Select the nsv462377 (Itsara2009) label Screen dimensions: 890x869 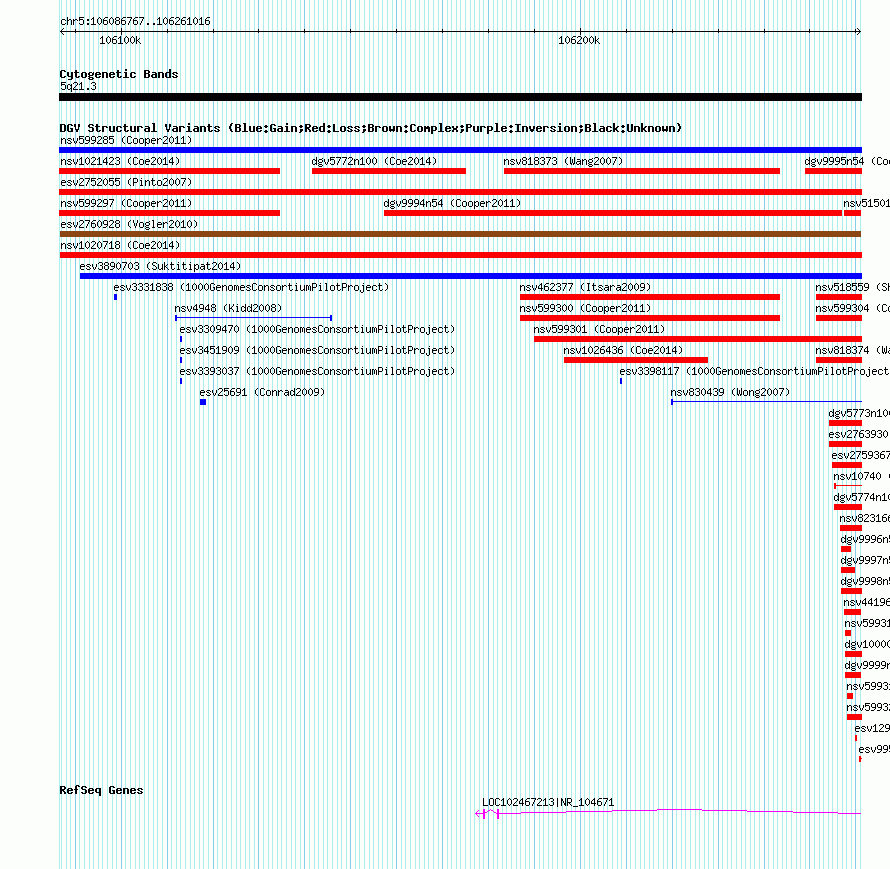585,287
